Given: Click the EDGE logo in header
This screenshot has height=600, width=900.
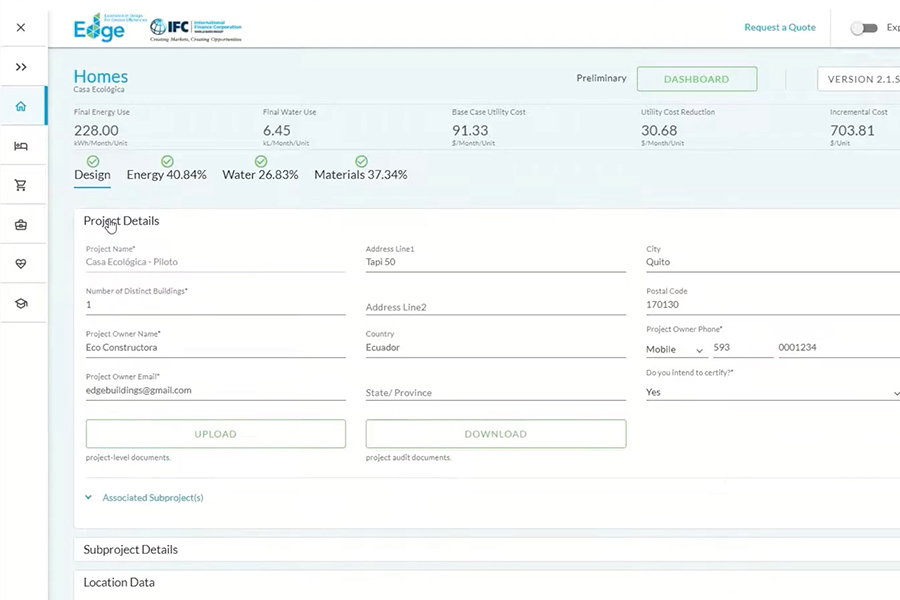Looking at the screenshot, I should (100, 28).
